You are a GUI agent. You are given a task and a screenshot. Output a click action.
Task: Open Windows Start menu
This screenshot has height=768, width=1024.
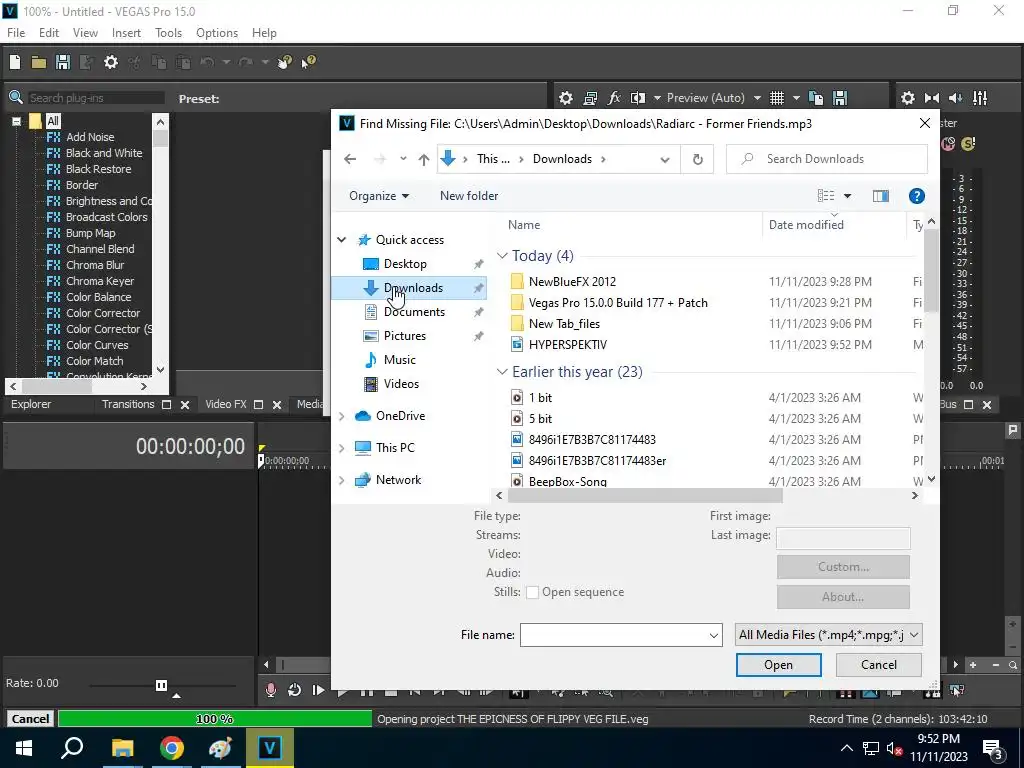click(x=24, y=748)
